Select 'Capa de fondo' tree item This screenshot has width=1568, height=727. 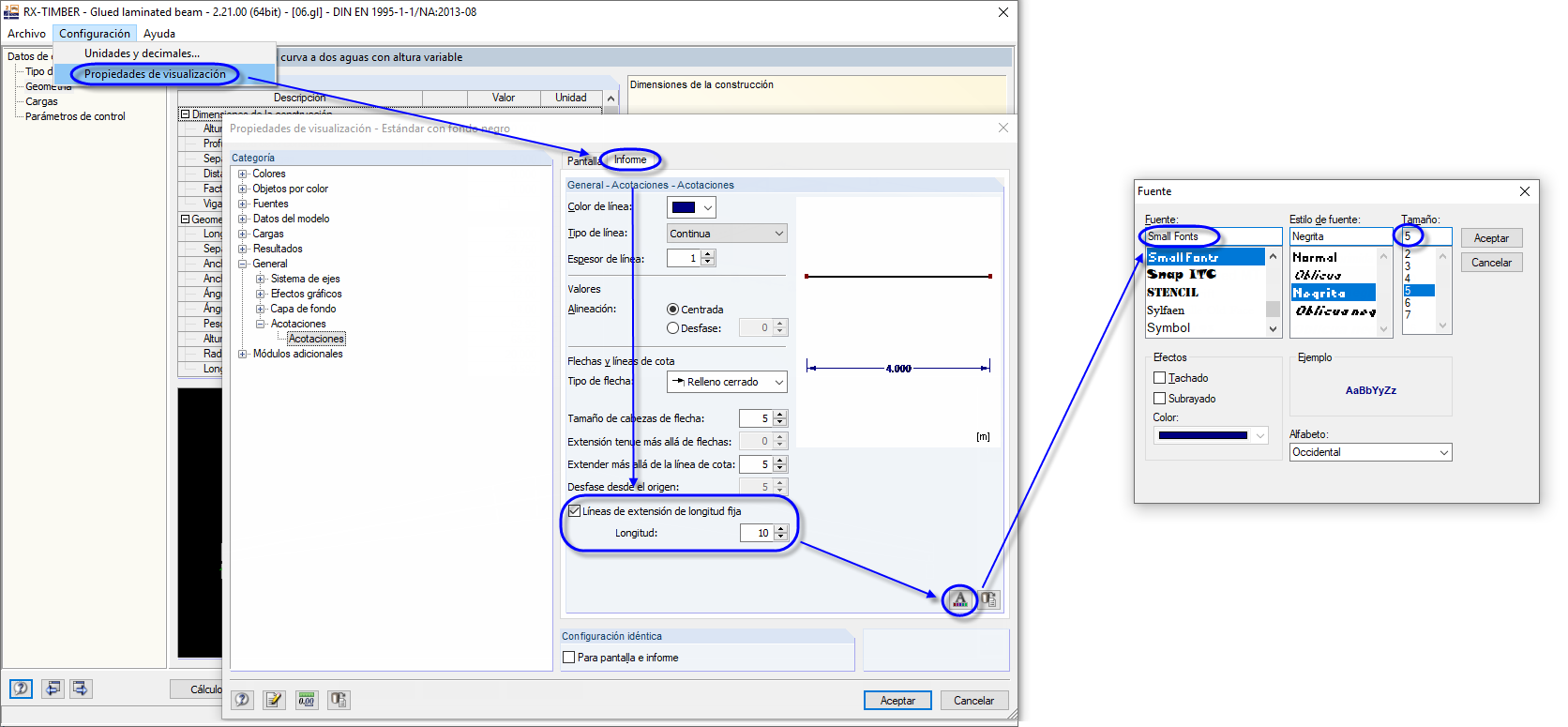[x=303, y=309]
